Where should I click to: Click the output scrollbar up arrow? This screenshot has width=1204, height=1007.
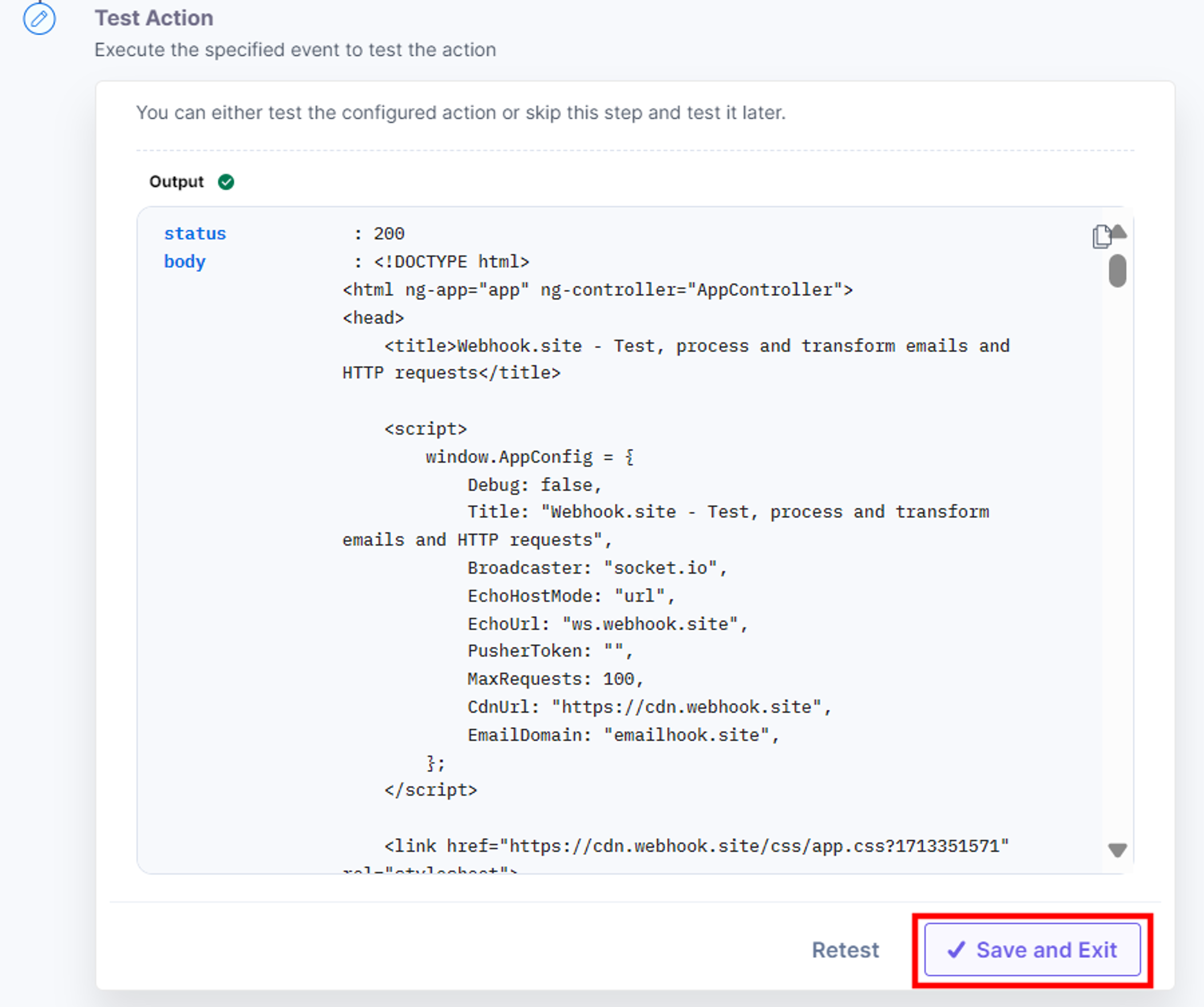tap(1119, 232)
